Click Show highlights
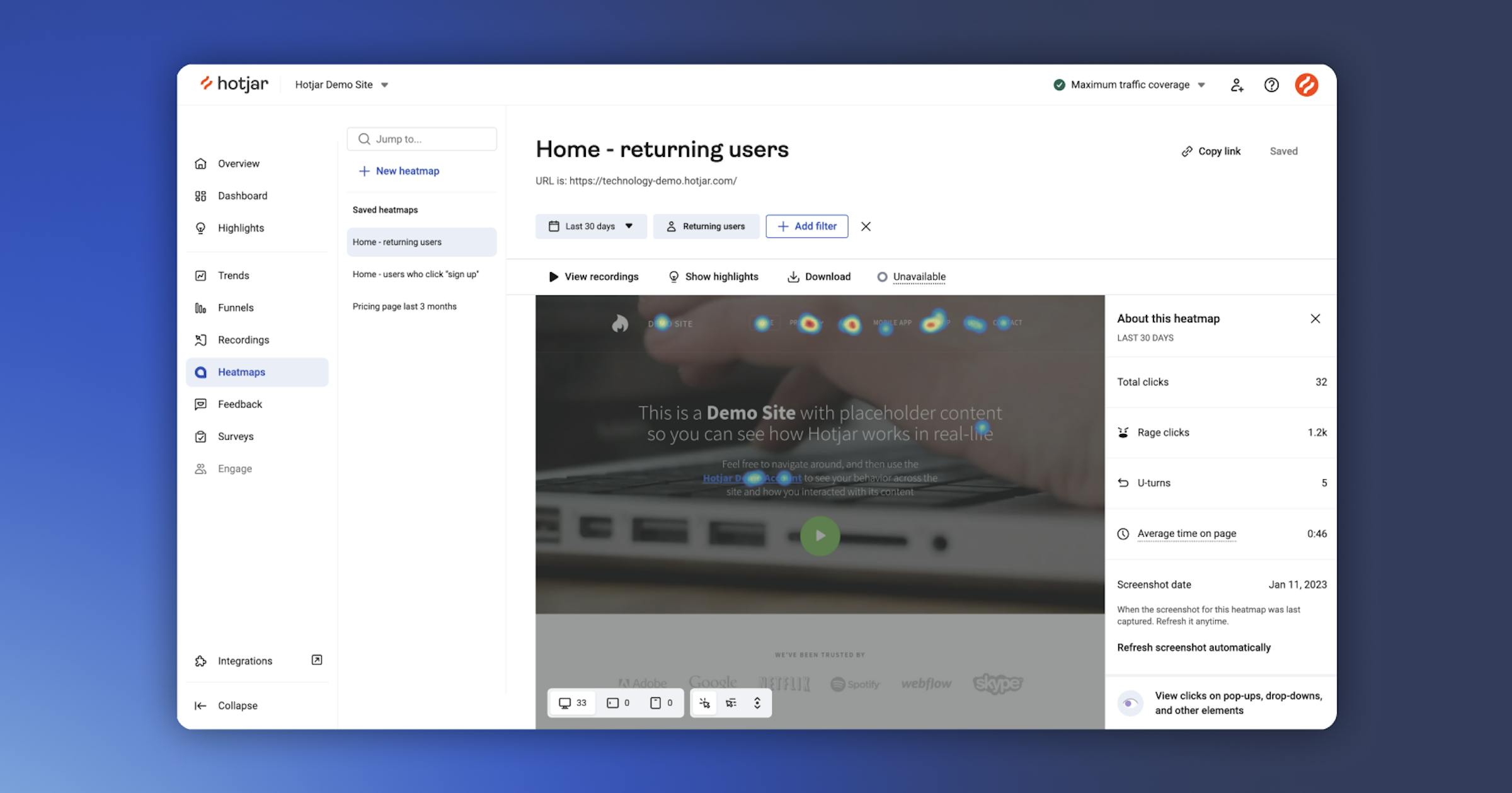 click(x=713, y=277)
